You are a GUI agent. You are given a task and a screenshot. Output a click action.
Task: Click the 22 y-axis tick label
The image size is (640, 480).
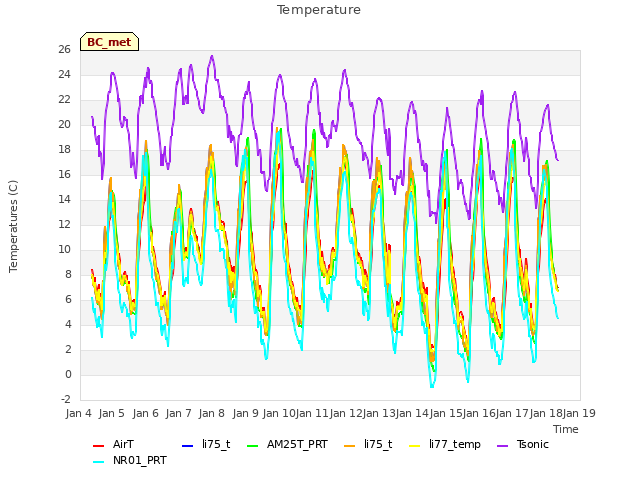pos(64,100)
